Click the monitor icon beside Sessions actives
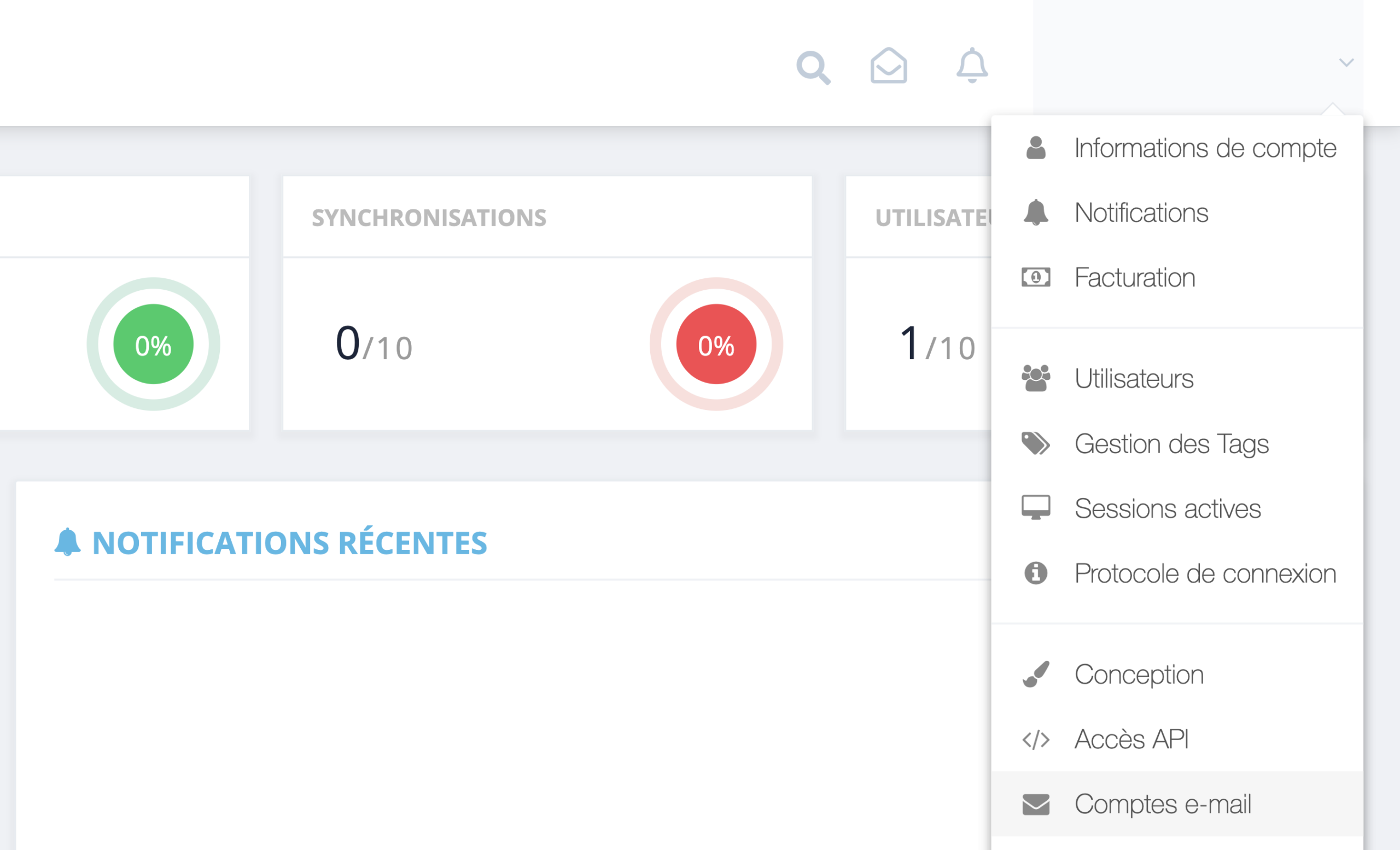 click(1035, 508)
